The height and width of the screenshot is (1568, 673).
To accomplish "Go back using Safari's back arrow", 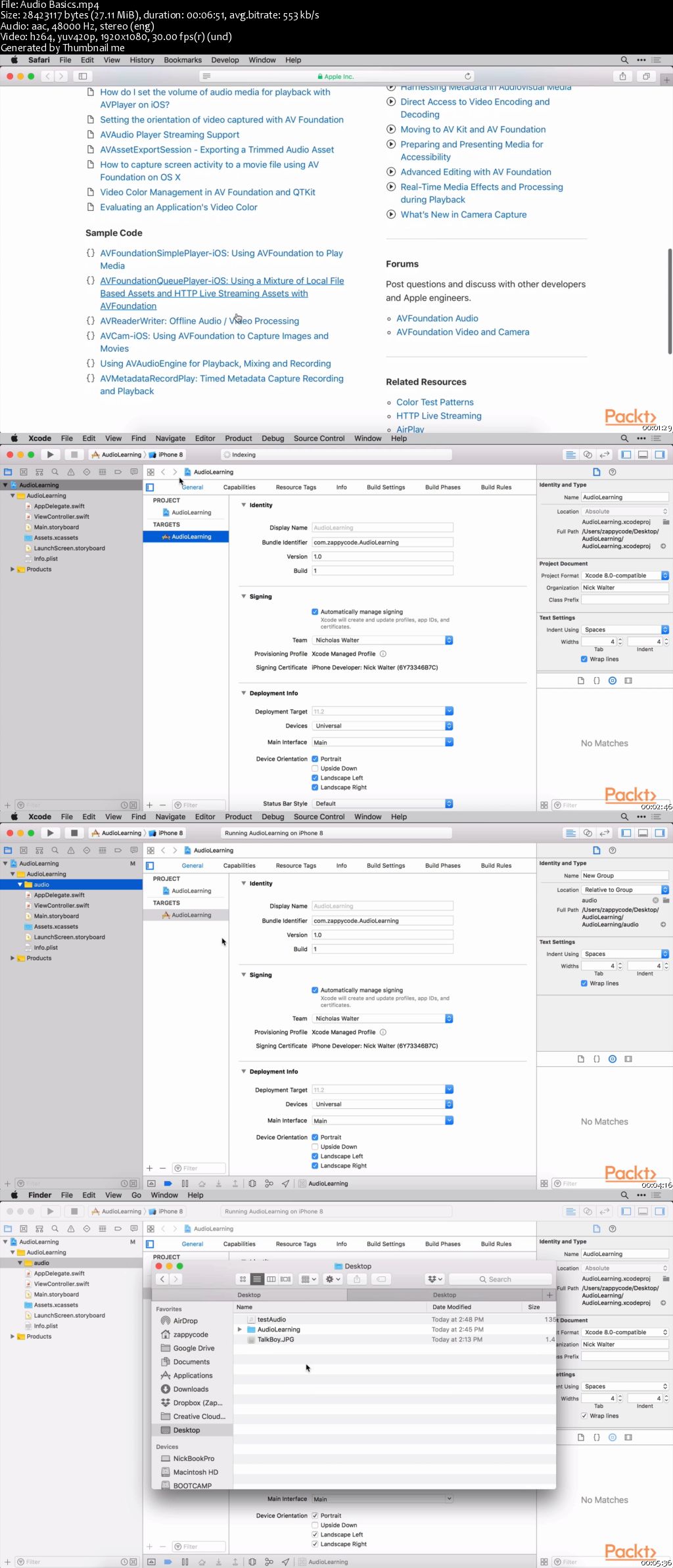I will coord(47,76).
